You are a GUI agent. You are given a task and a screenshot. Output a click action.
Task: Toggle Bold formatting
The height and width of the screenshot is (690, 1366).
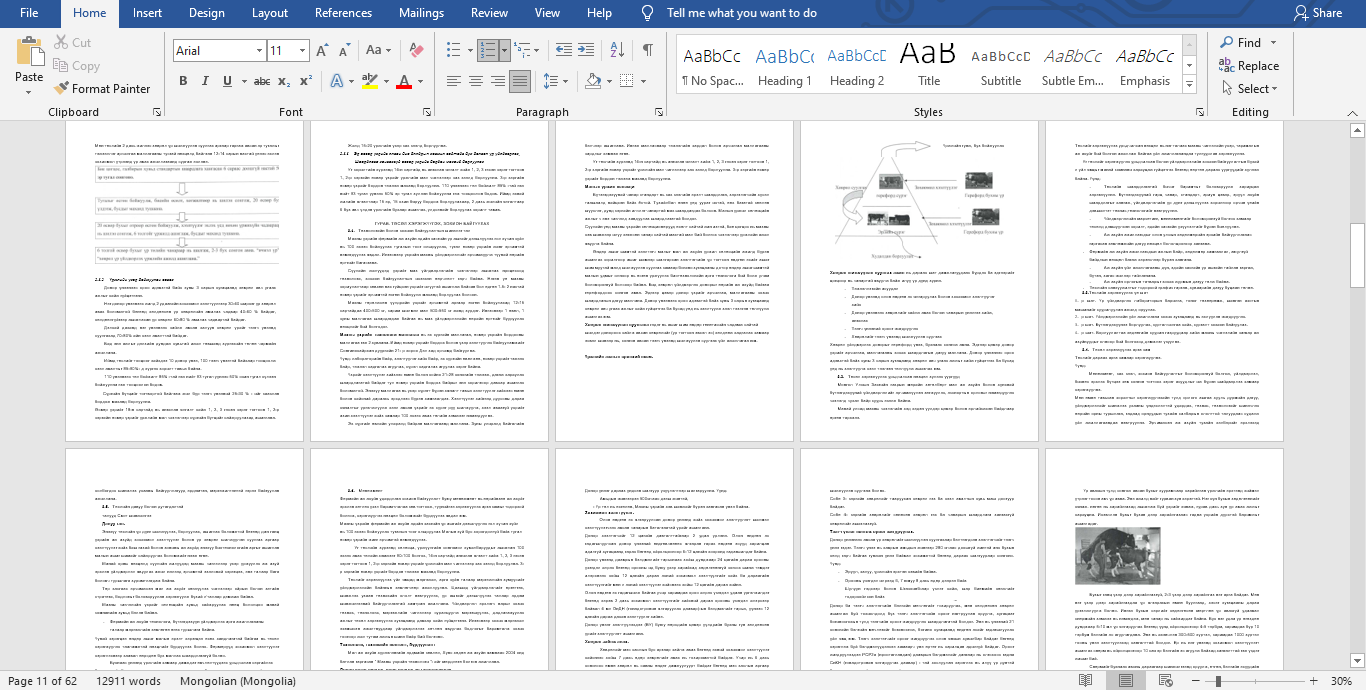coord(183,81)
